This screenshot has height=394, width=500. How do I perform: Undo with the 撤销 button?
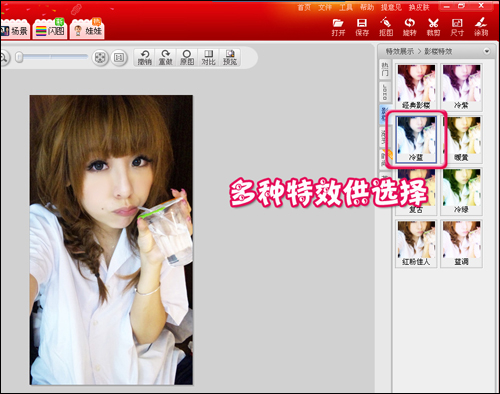(145, 58)
